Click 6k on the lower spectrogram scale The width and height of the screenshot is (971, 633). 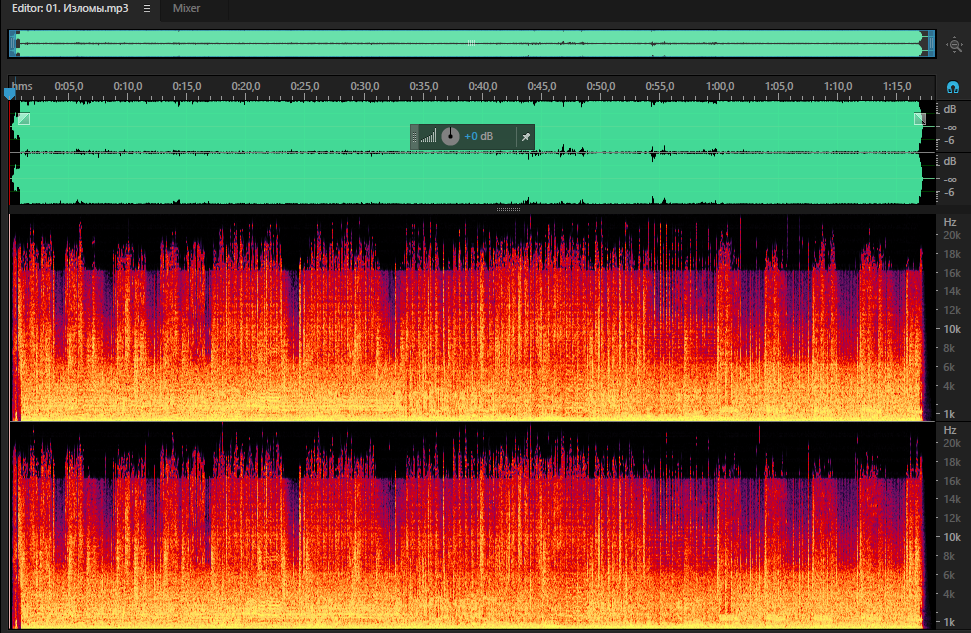pos(949,575)
